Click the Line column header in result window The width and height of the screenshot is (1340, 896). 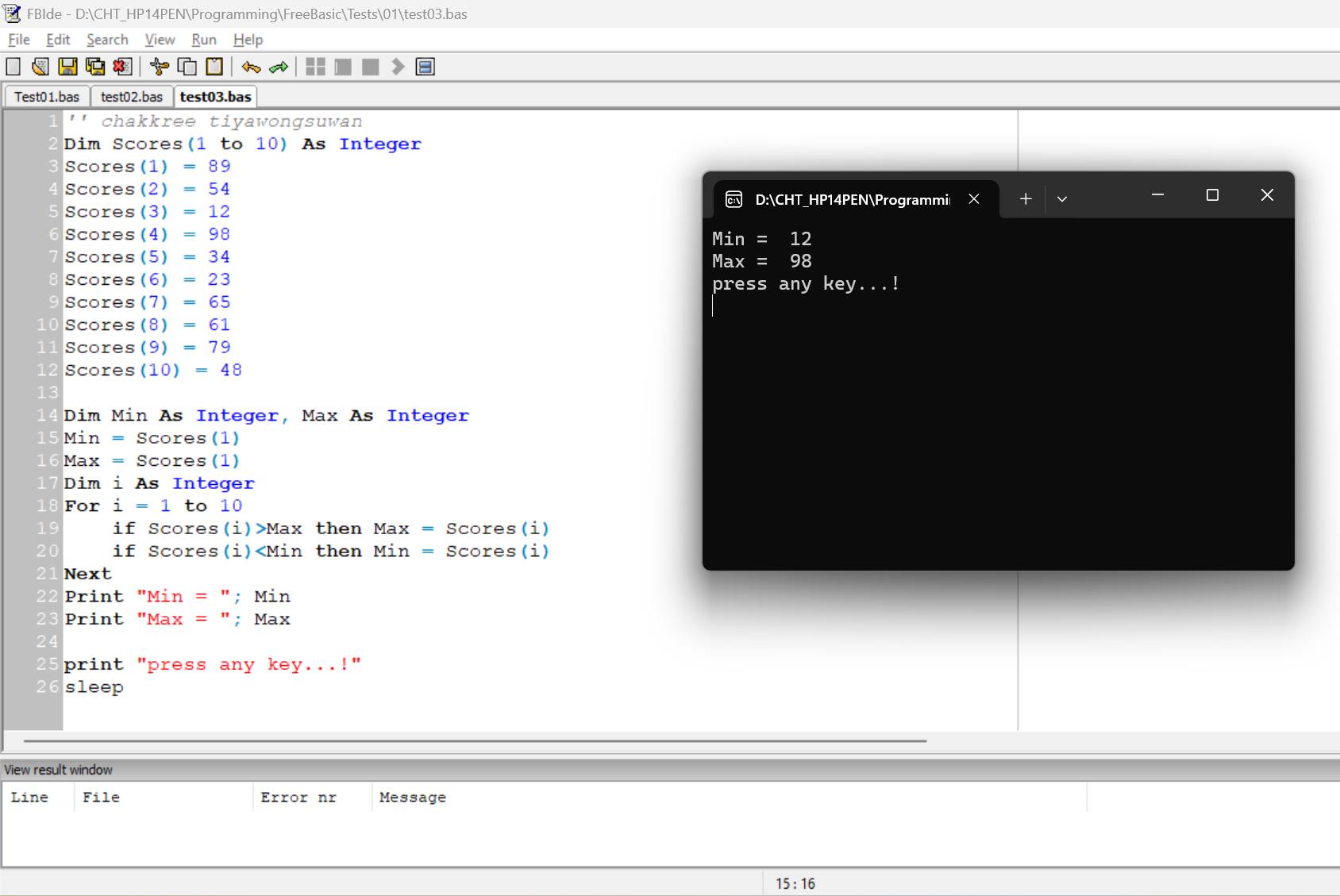tap(29, 797)
